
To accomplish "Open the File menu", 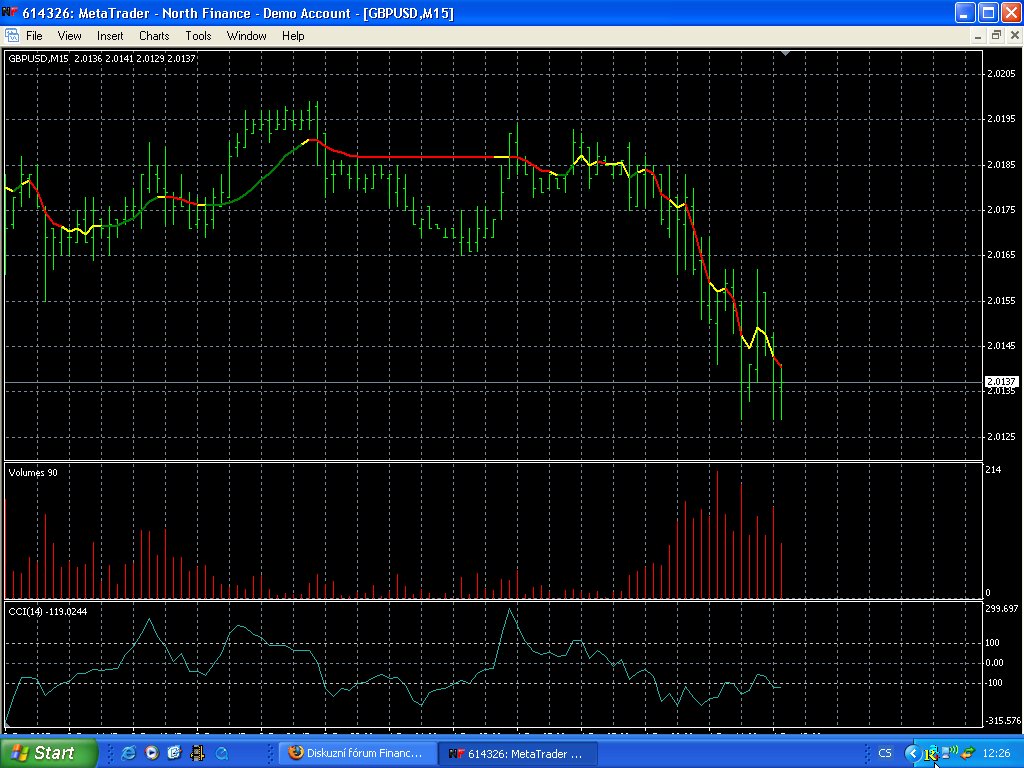I will click(34, 35).
